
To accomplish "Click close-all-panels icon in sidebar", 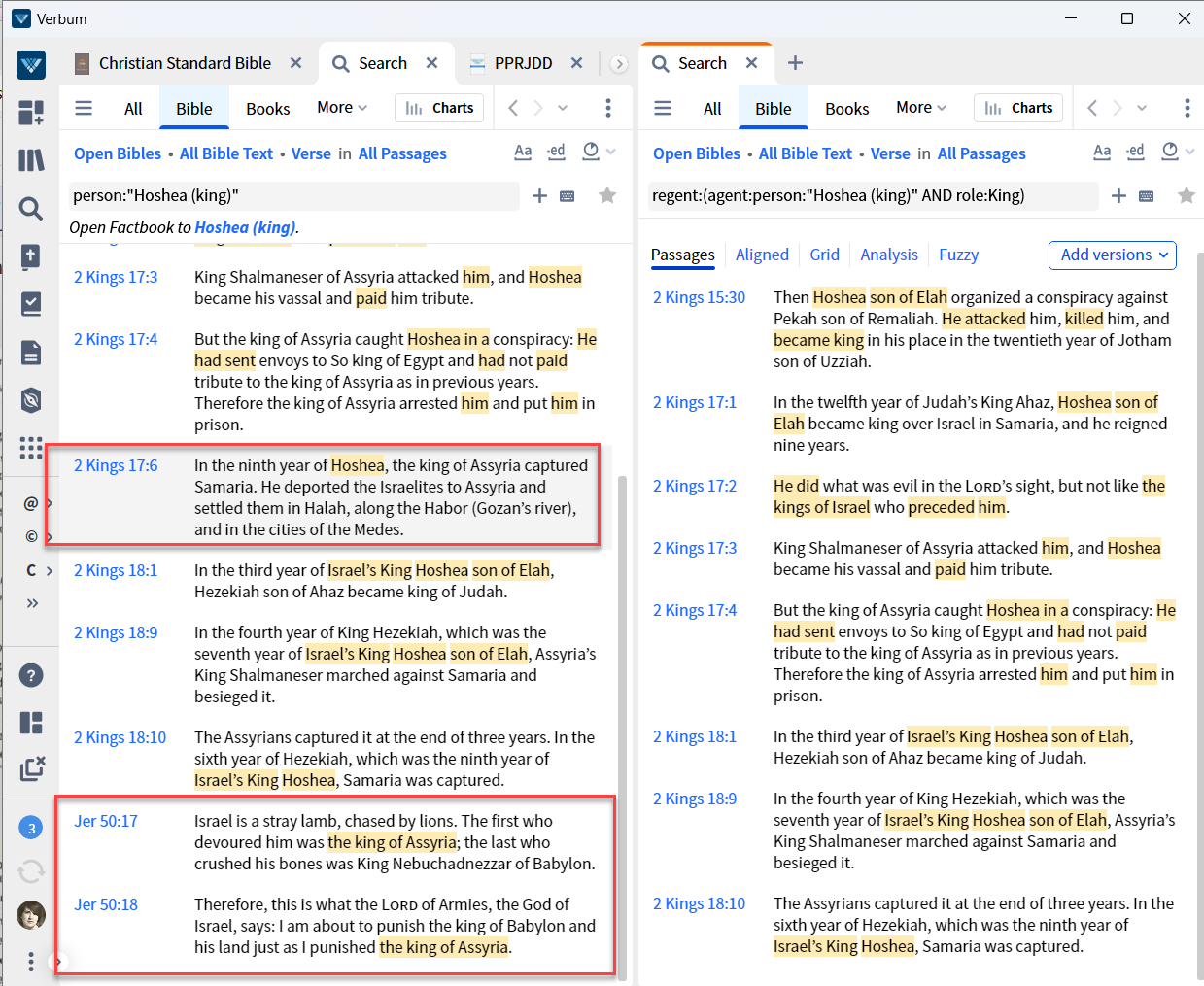I will click(31, 769).
